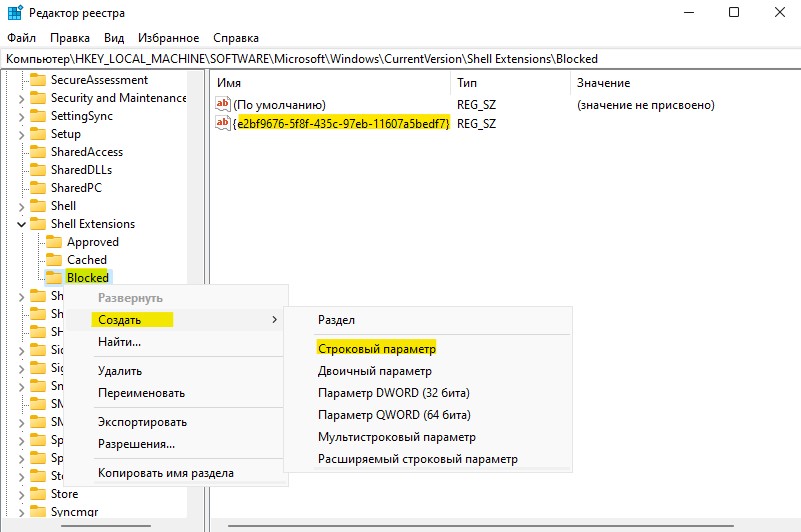Image resolution: width=801 pixels, height=532 pixels.
Task: Open the Справка menu
Action: click(235, 38)
